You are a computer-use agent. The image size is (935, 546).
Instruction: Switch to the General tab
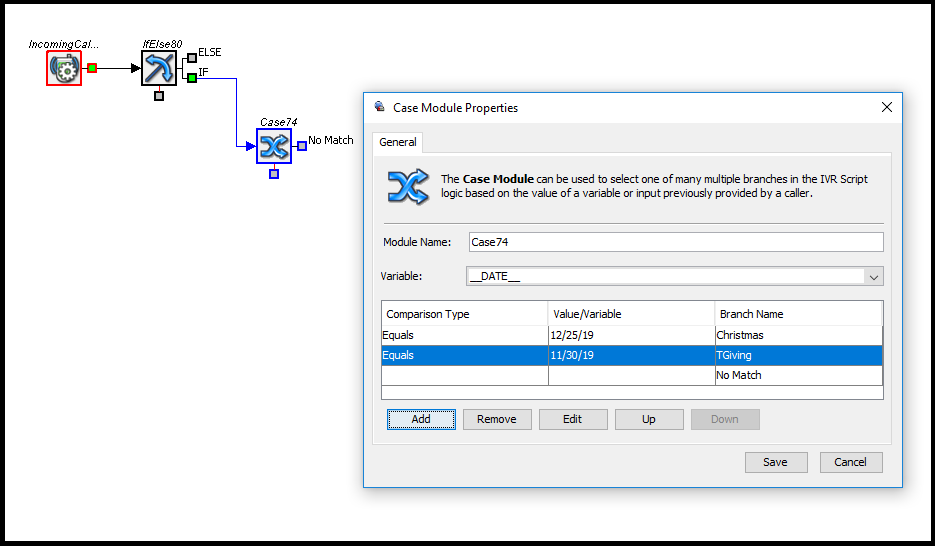point(398,142)
